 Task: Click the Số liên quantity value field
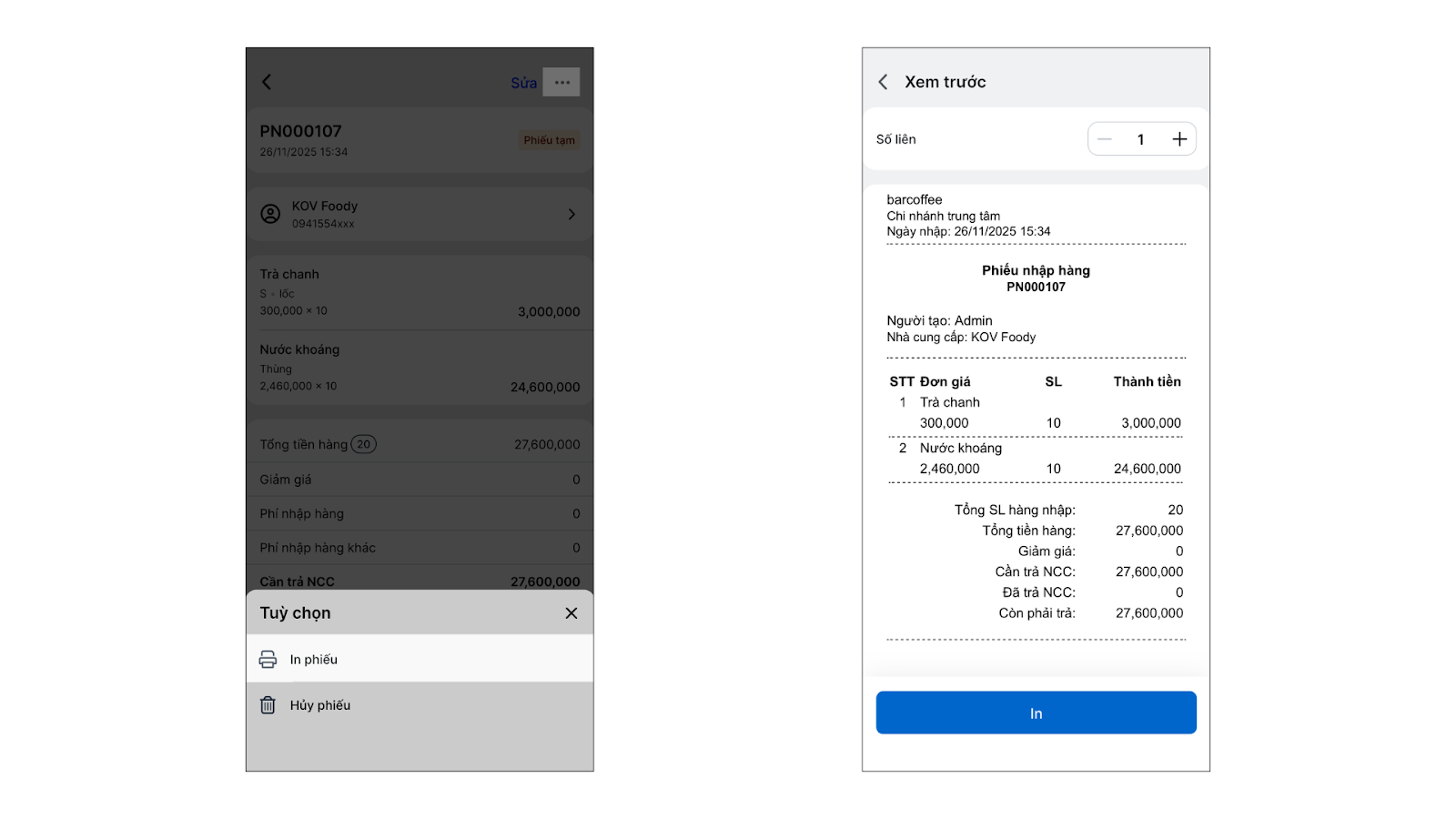[1141, 139]
